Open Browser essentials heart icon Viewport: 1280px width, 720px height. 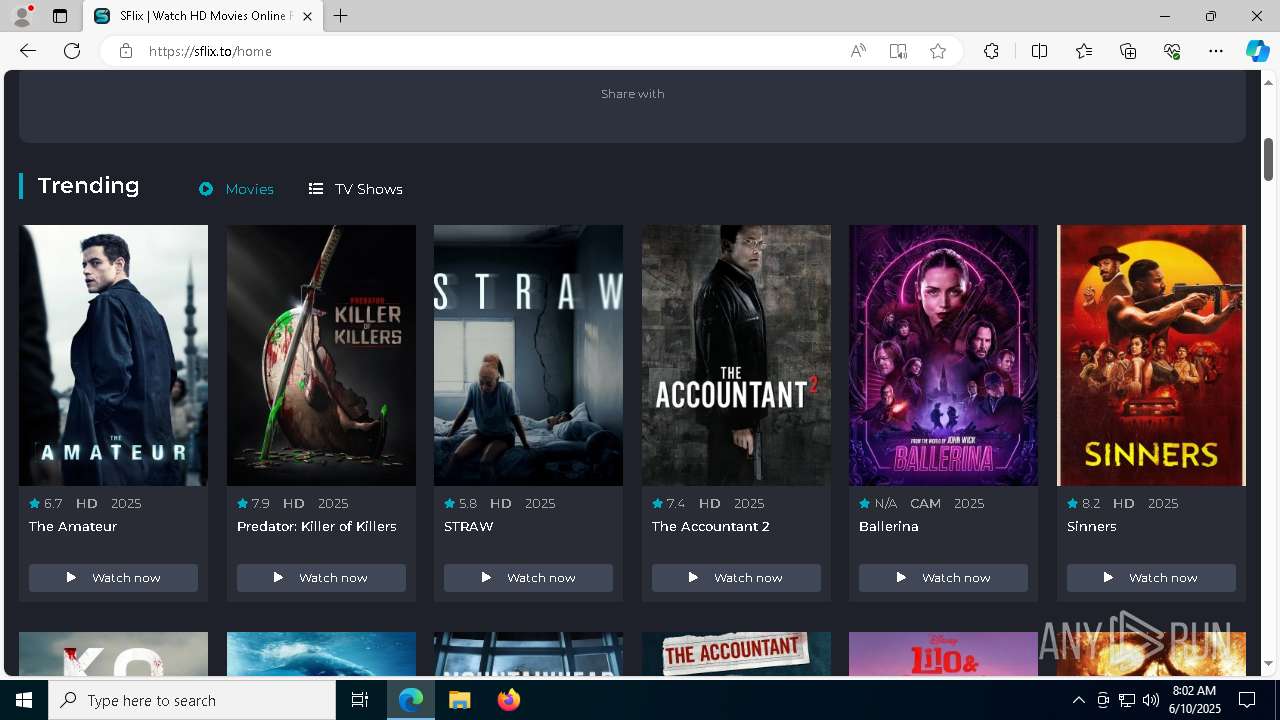tap(1172, 51)
